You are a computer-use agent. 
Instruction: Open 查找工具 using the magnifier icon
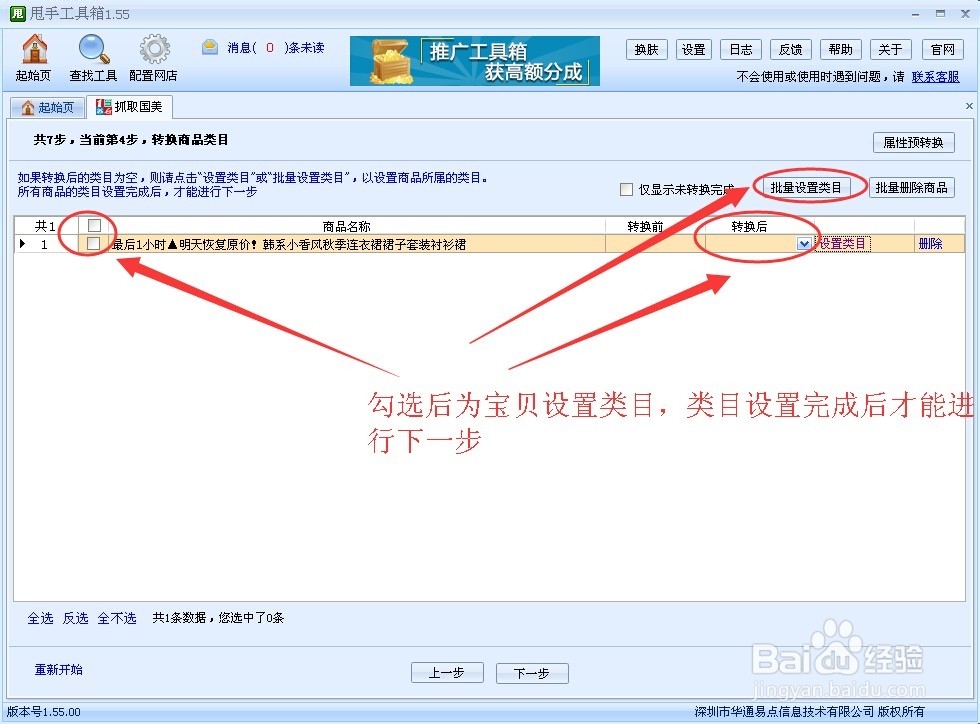pos(93,57)
